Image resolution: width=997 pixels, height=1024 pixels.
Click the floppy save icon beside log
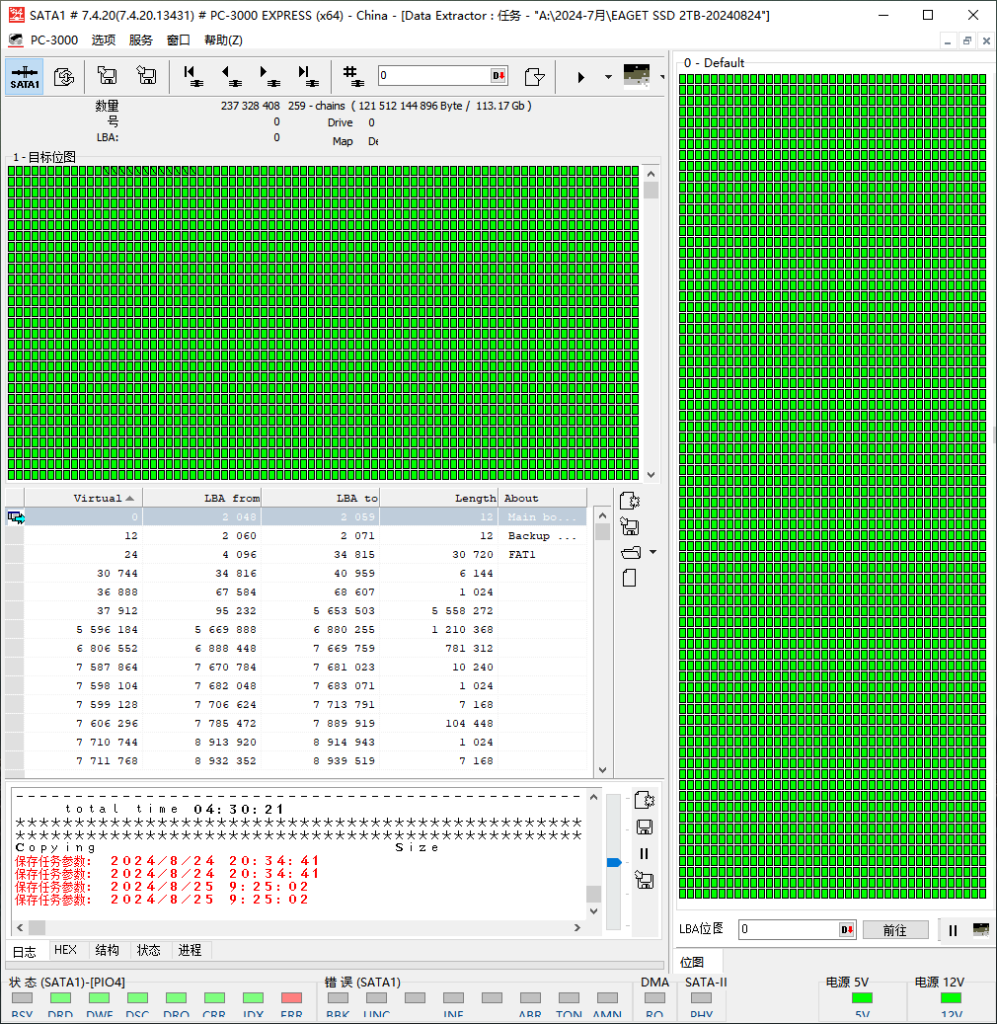pyautogui.click(x=645, y=827)
